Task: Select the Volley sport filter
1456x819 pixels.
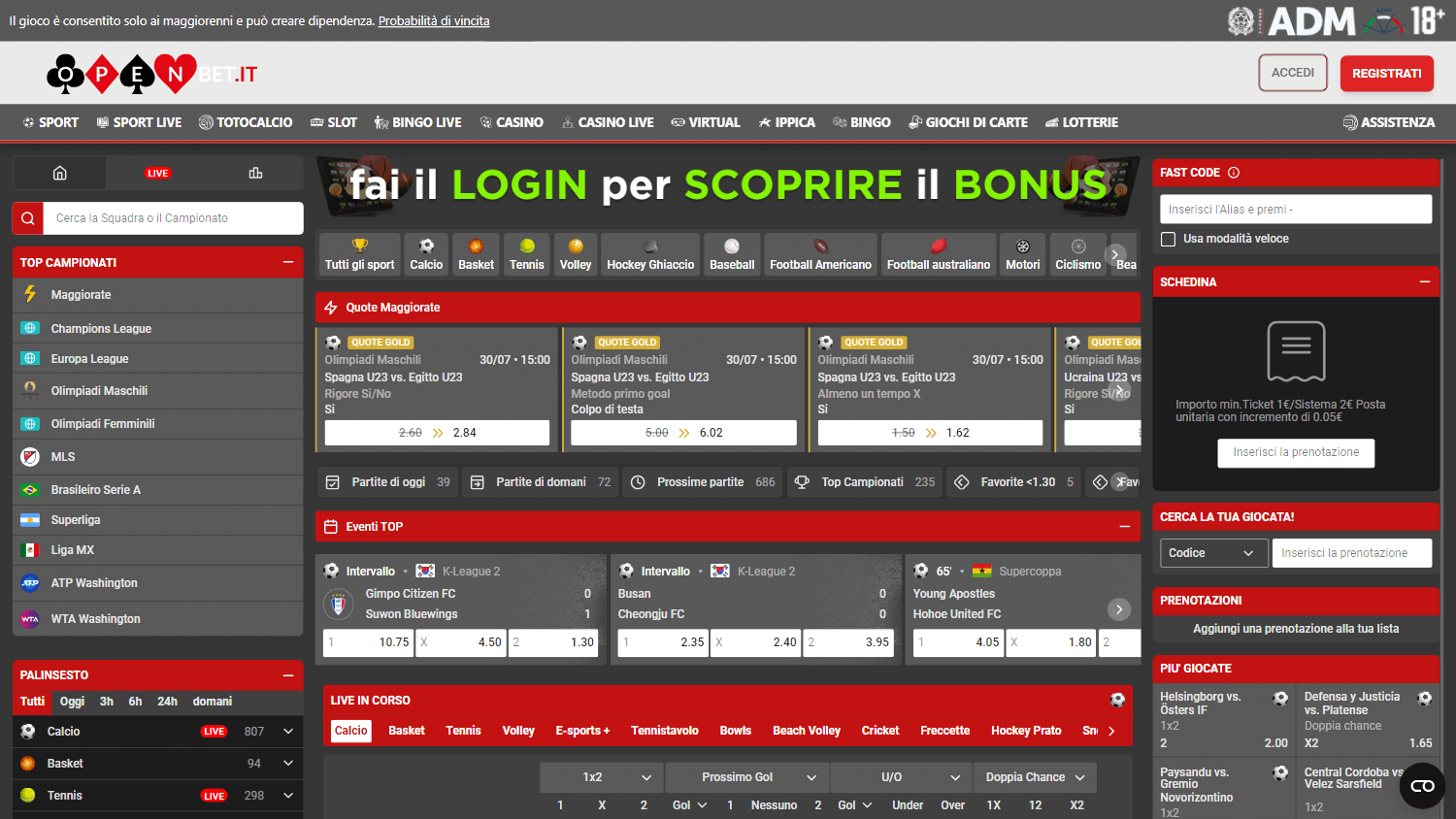Action: tap(576, 254)
